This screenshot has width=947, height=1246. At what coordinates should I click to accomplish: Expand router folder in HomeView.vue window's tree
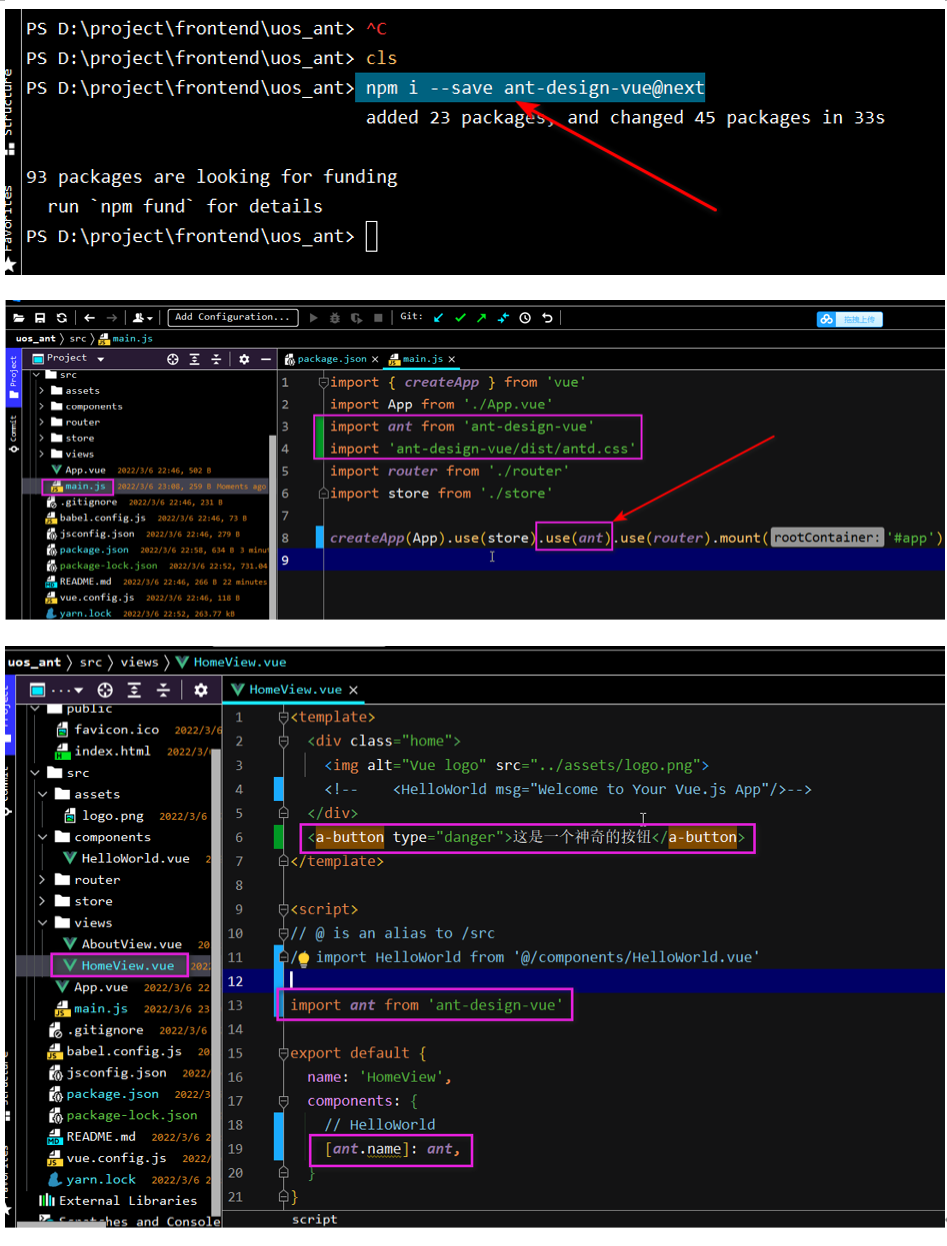[x=43, y=880]
